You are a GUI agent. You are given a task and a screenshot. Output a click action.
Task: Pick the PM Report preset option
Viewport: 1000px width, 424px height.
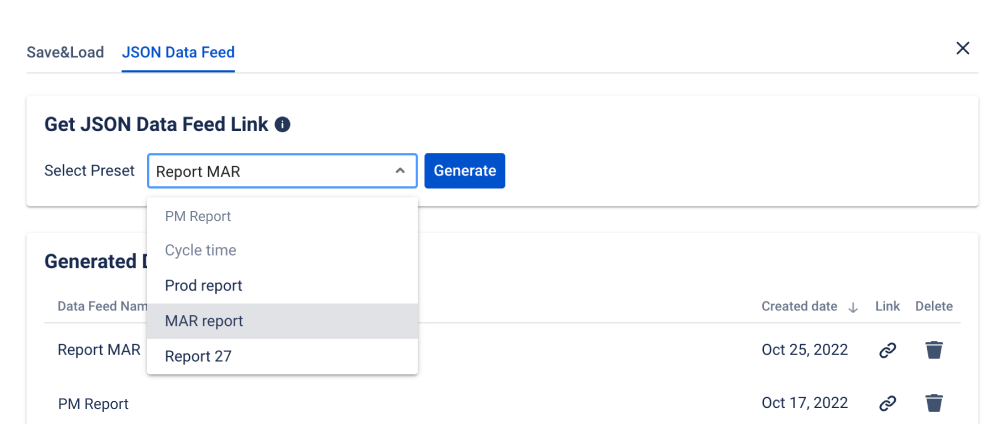click(198, 216)
